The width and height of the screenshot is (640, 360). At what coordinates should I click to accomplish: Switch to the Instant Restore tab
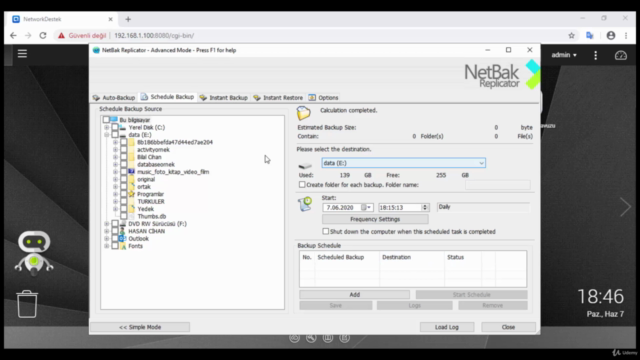pyautogui.click(x=278, y=98)
